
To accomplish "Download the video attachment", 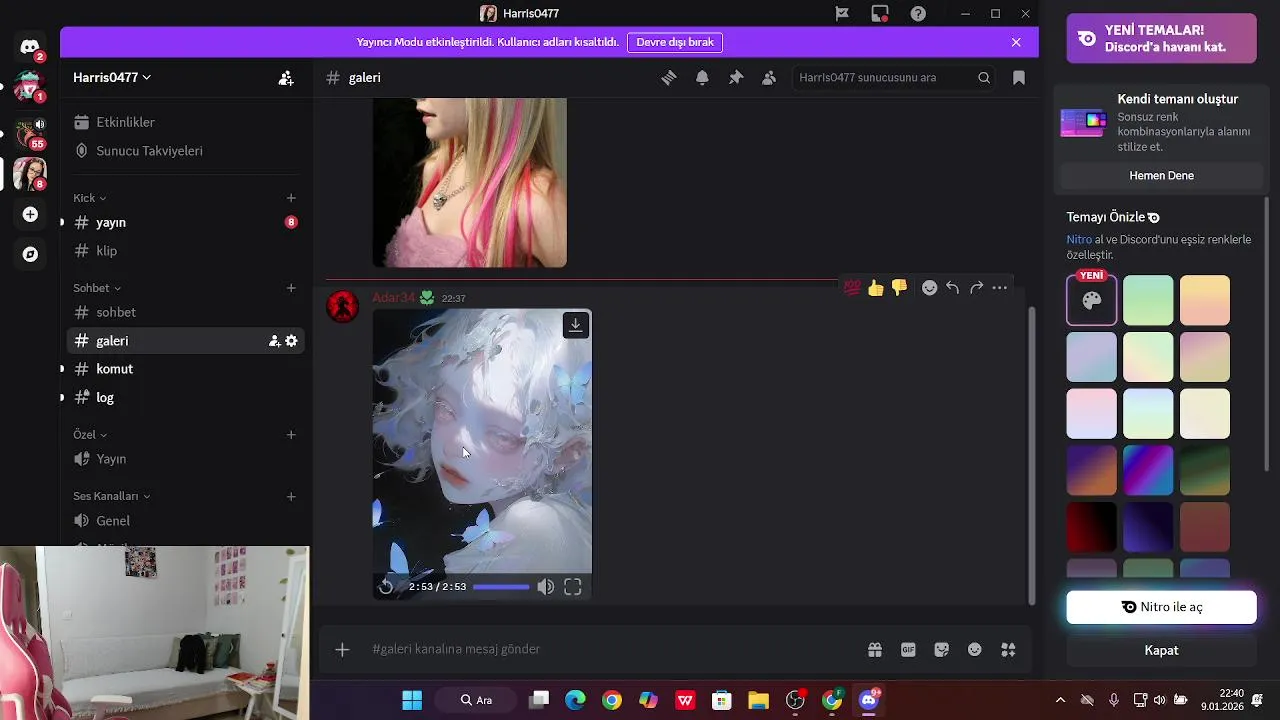I will coord(576,325).
